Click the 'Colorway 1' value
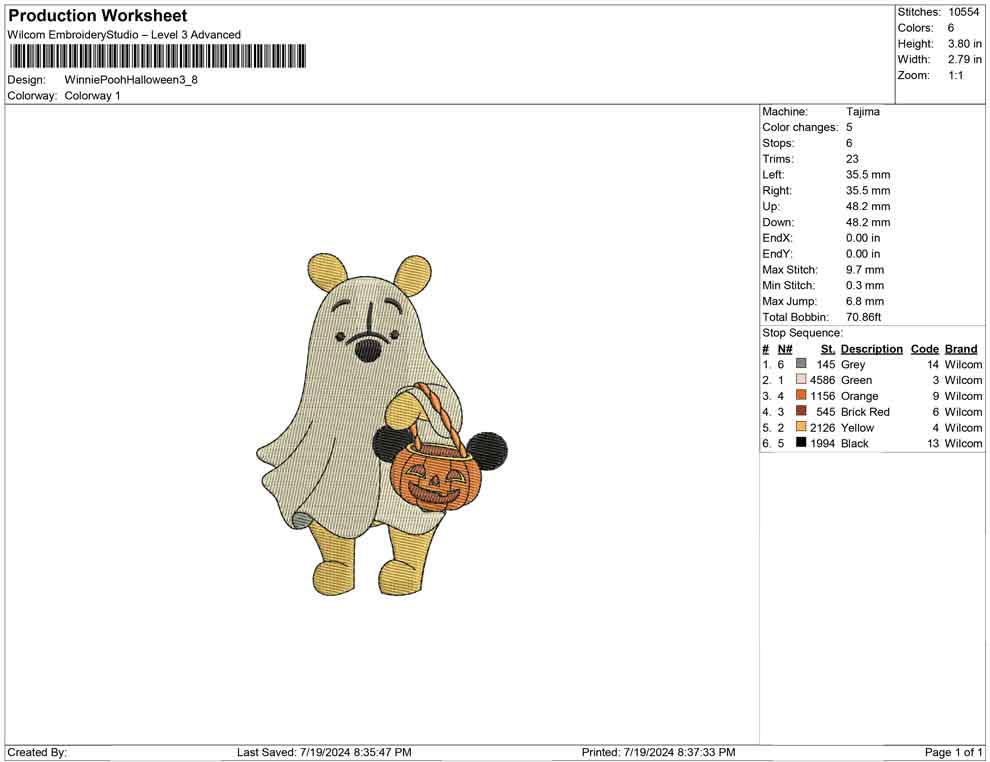This screenshot has height=762, width=990. click(x=92, y=96)
